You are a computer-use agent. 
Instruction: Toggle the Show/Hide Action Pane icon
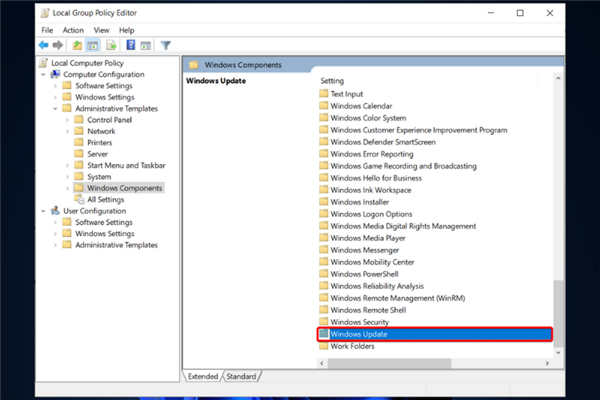pyautogui.click(x=146, y=45)
